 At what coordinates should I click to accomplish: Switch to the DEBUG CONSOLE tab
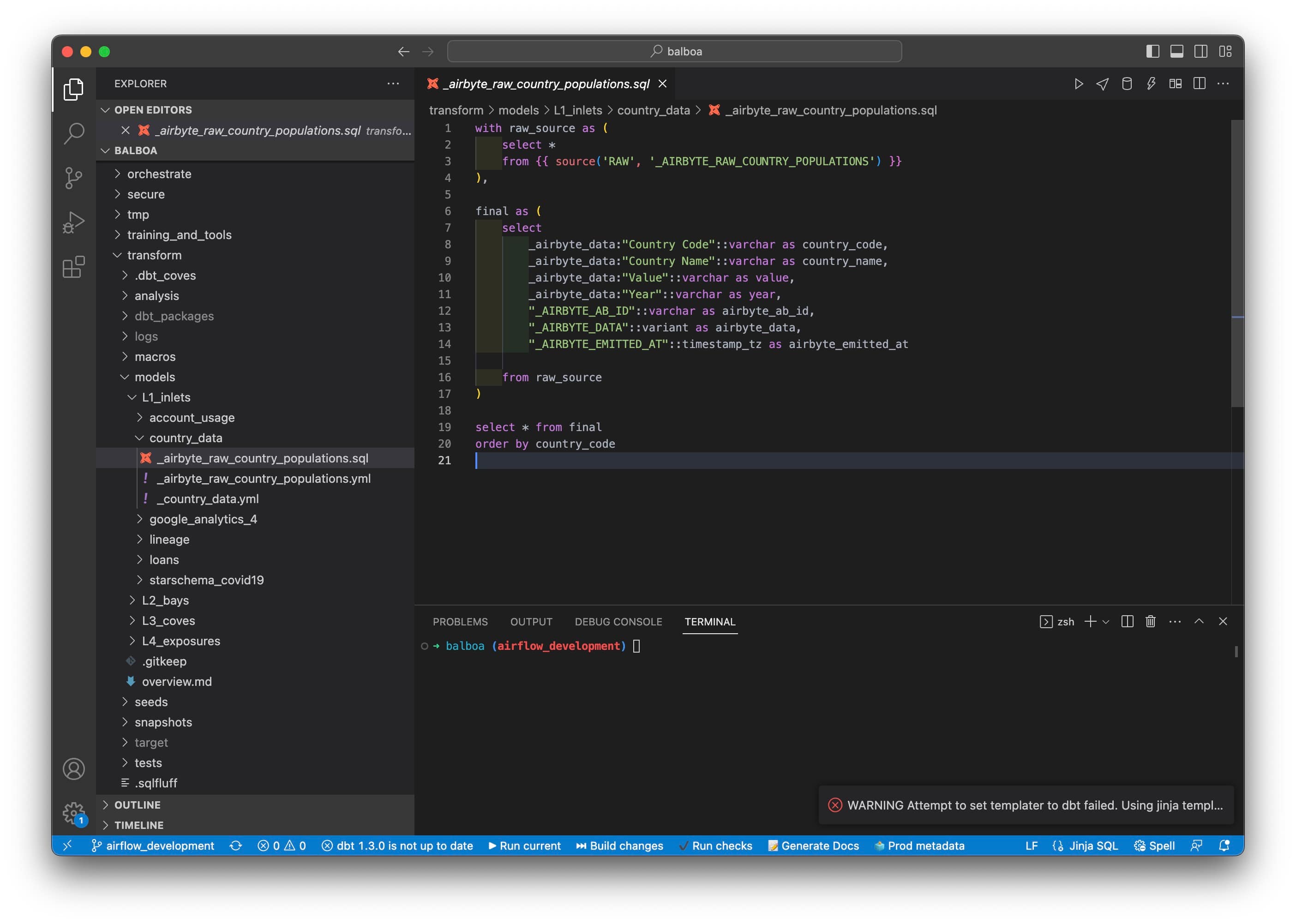tap(618, 621)
